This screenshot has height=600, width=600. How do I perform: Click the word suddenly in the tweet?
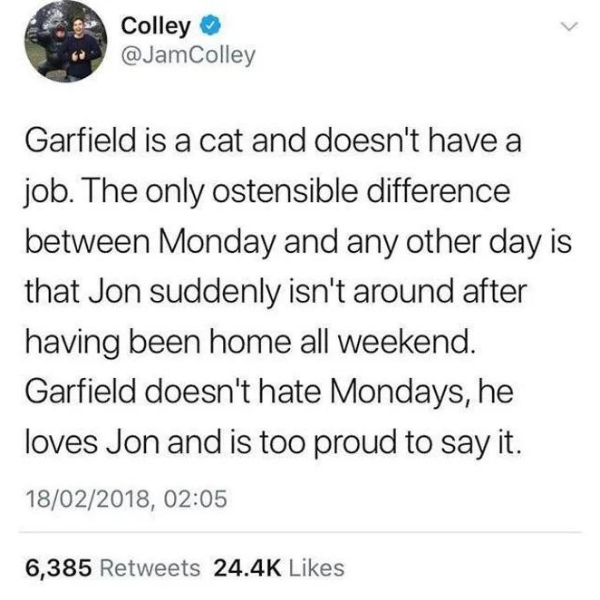214,292
